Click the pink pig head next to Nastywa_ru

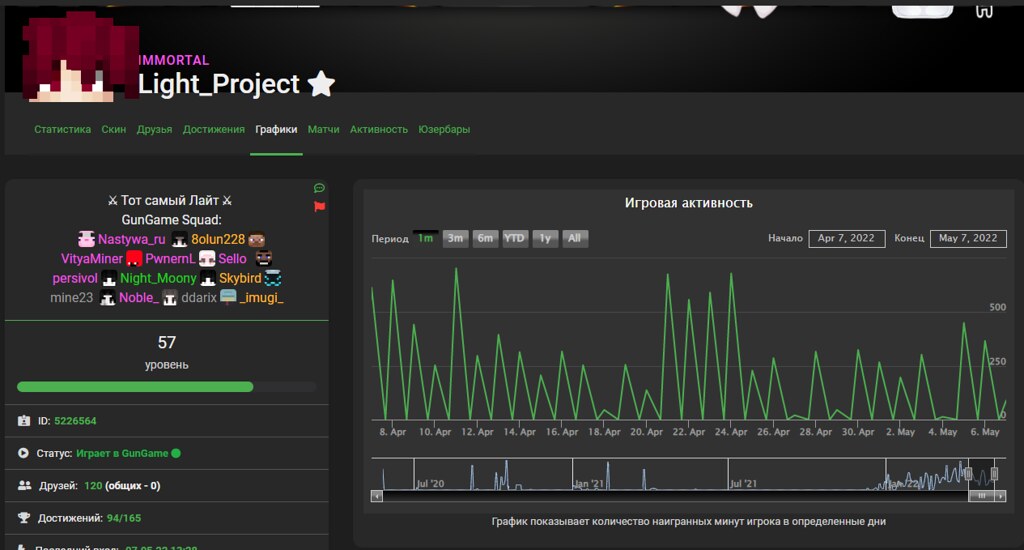click(86, 240)
